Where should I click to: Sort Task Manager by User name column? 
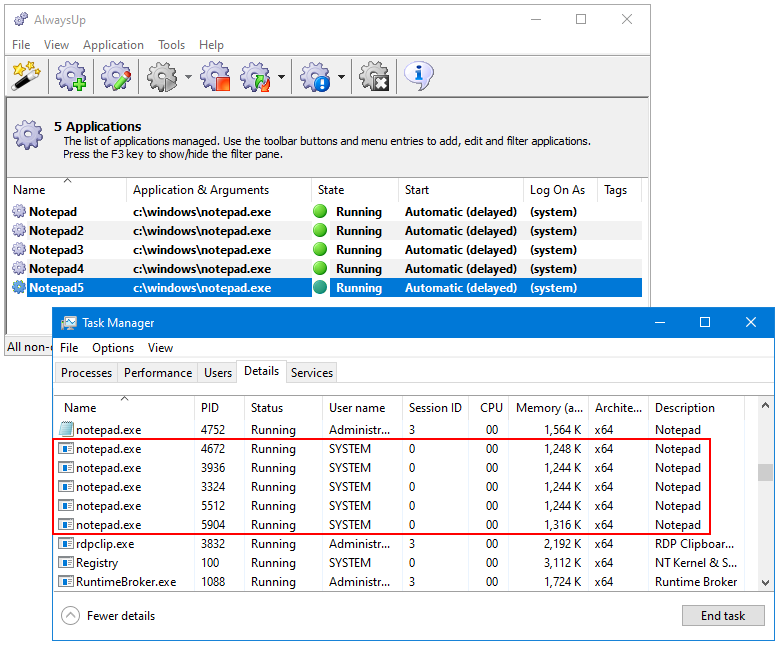click(362, 408)
